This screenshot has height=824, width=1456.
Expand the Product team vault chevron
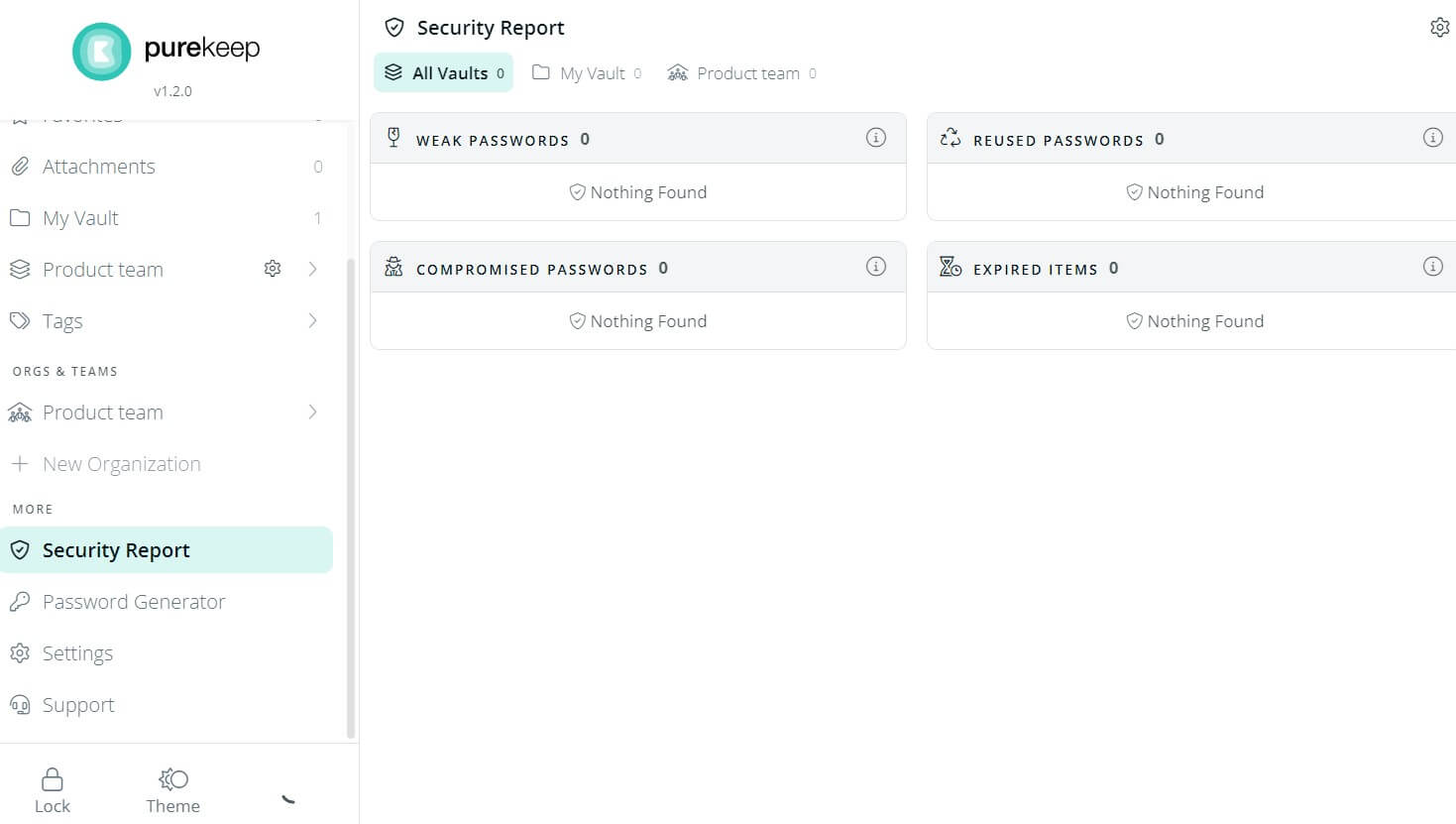click(x=313, y=269)
